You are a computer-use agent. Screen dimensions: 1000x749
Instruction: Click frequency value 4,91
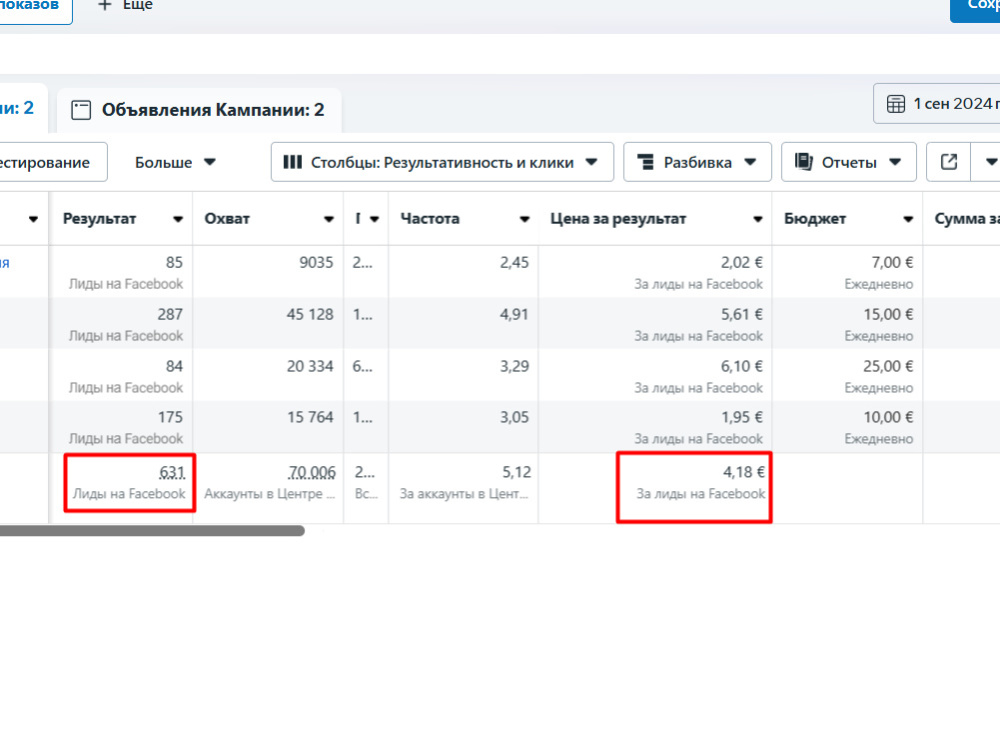(x=515, y=314)
